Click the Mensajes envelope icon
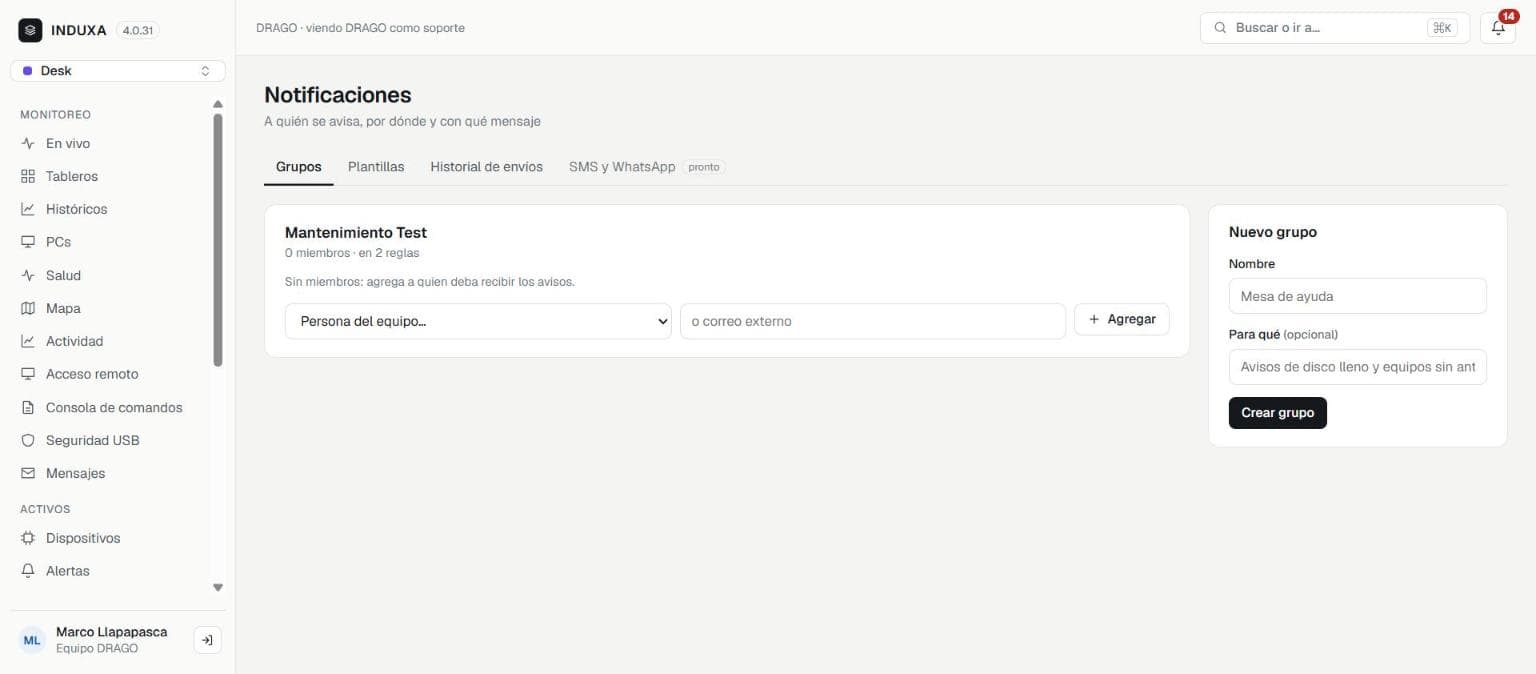 click(x=28, y=474)
